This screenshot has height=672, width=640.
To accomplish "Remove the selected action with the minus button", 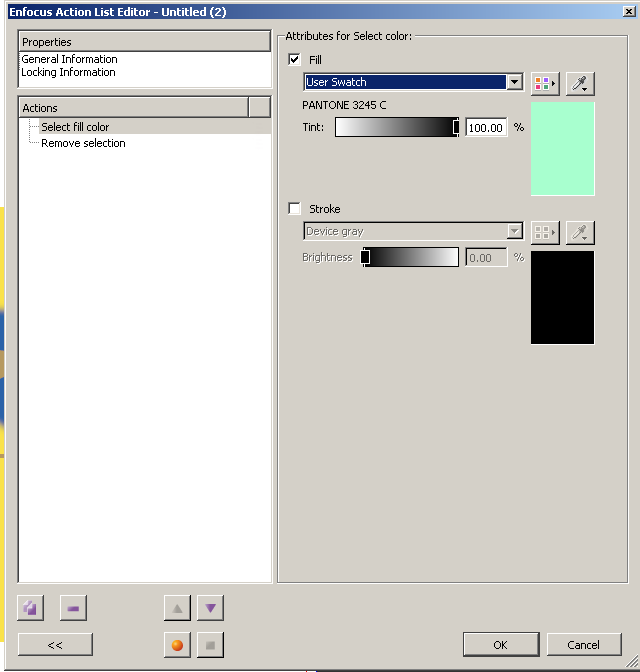I will [73, 608].
